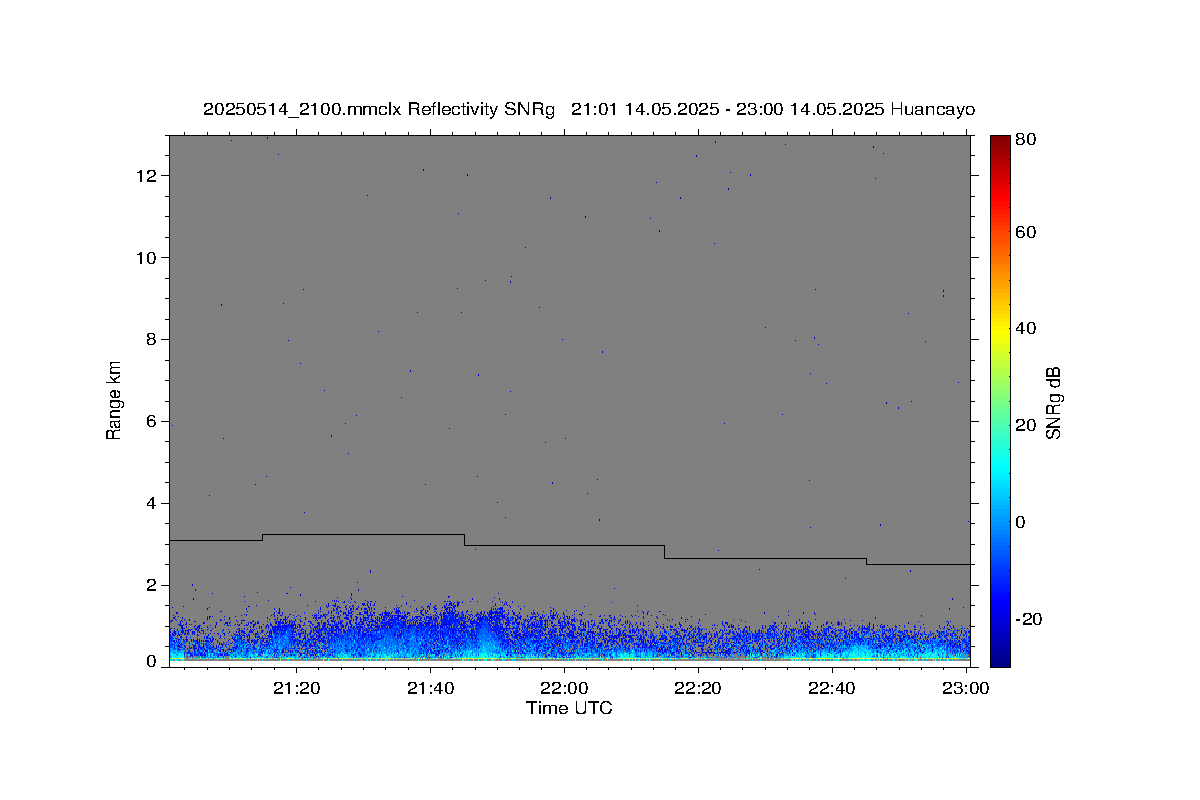Click the 20 colorbar tick label
Image resolution: width=1200 pixels, height=800 pixels.
point(1026,426)
